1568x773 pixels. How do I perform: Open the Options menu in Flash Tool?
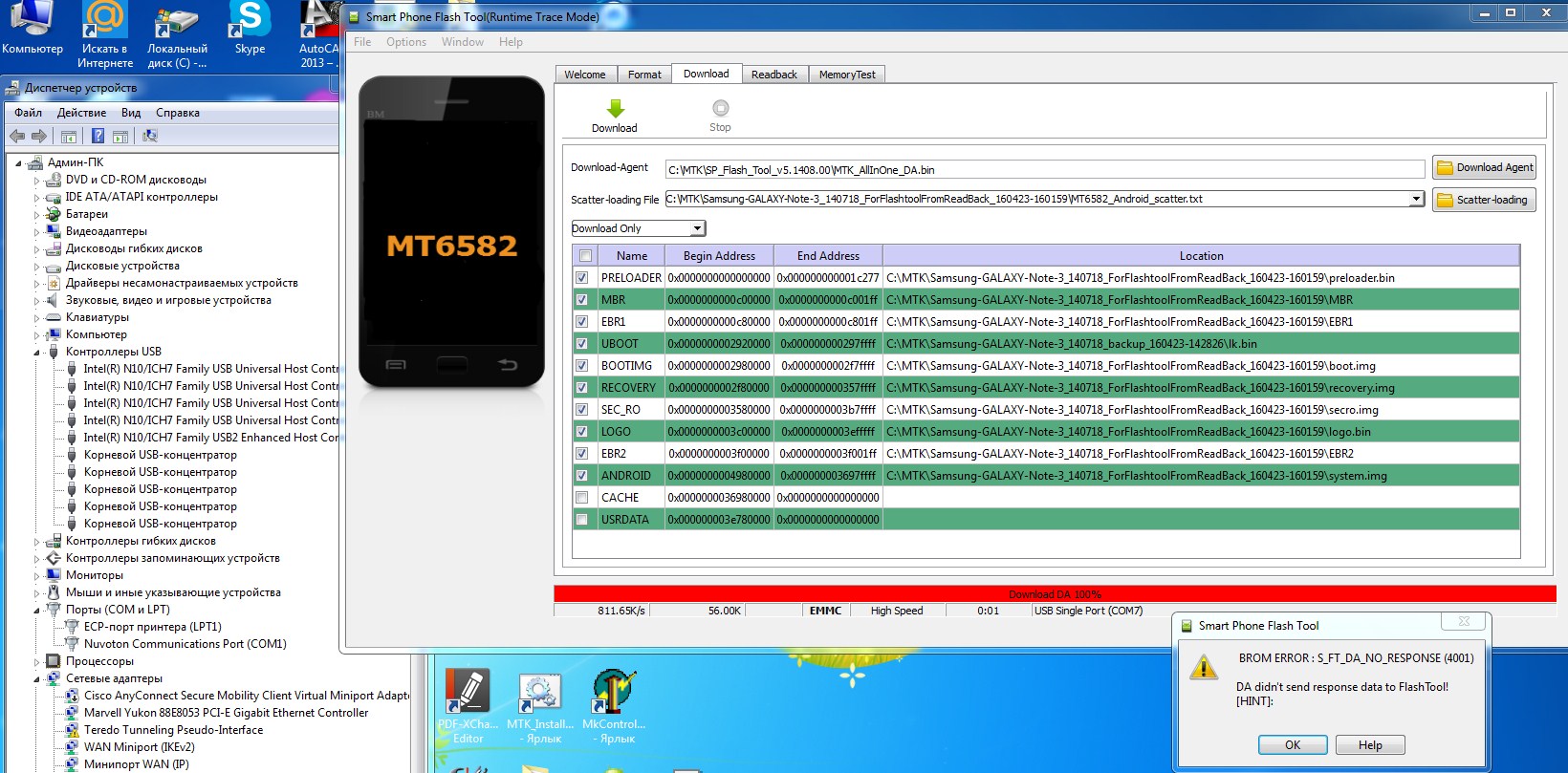[x=406, y=42]
